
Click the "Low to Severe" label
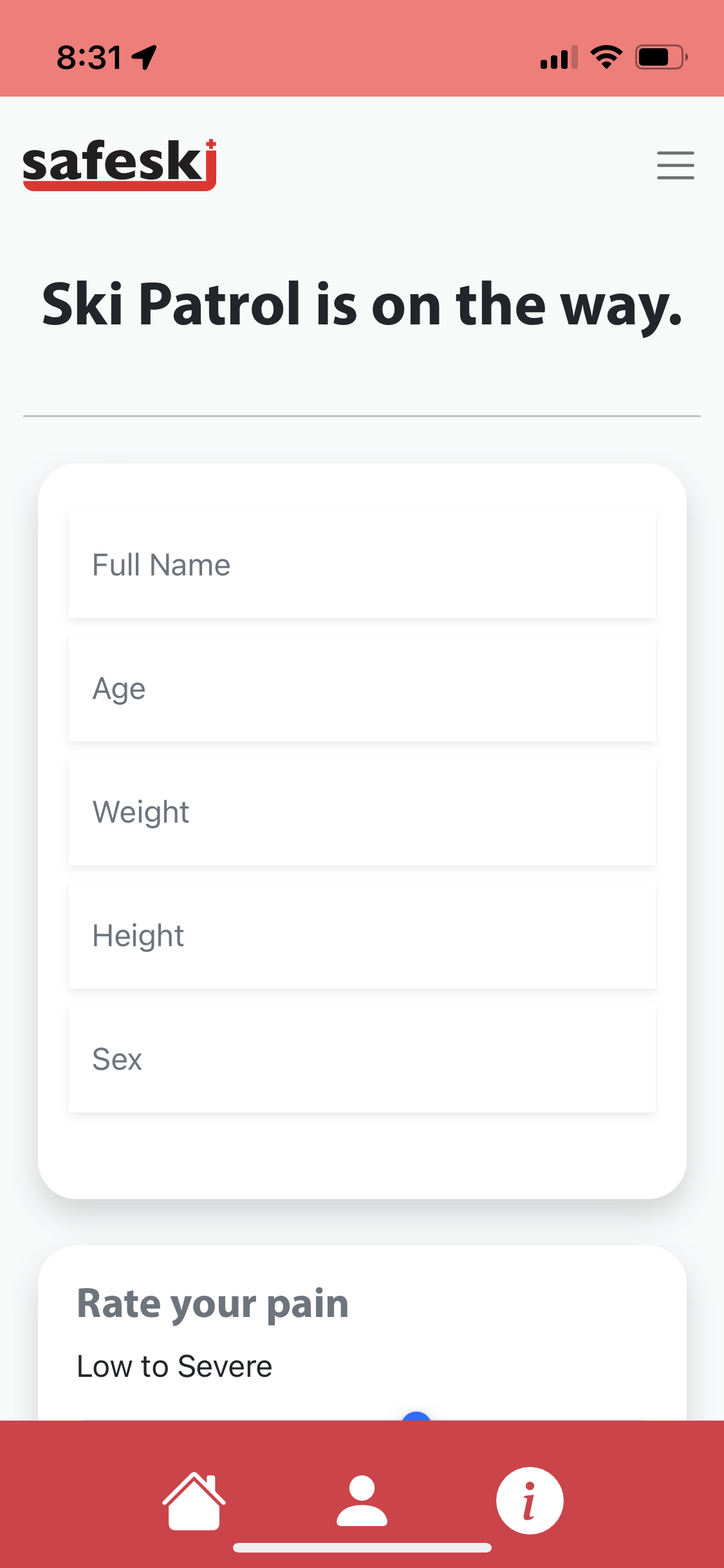click(x=174, y=1366)
